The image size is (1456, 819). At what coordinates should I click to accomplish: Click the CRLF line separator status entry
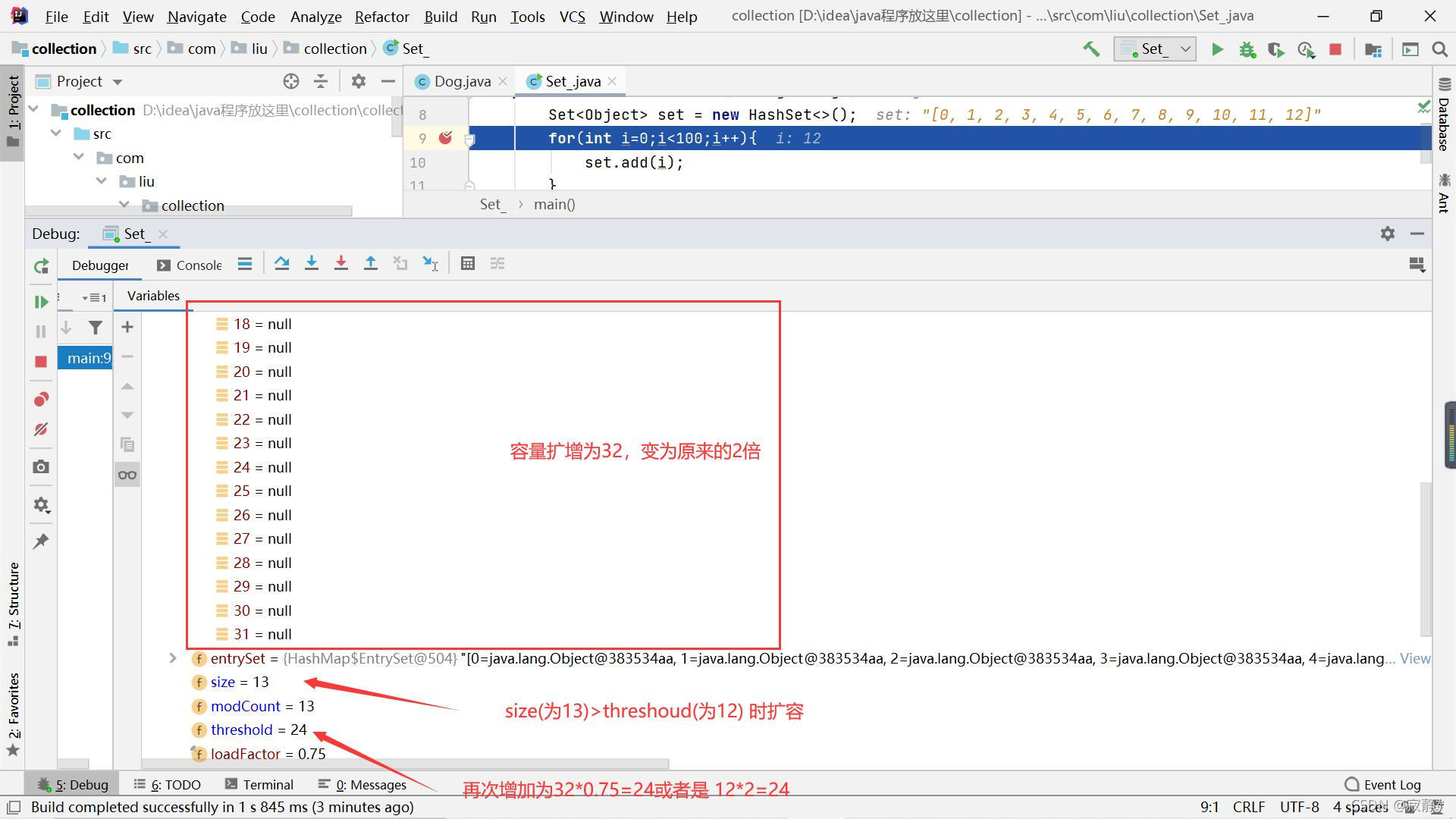pyautogui.click(x=1248, y=807)
